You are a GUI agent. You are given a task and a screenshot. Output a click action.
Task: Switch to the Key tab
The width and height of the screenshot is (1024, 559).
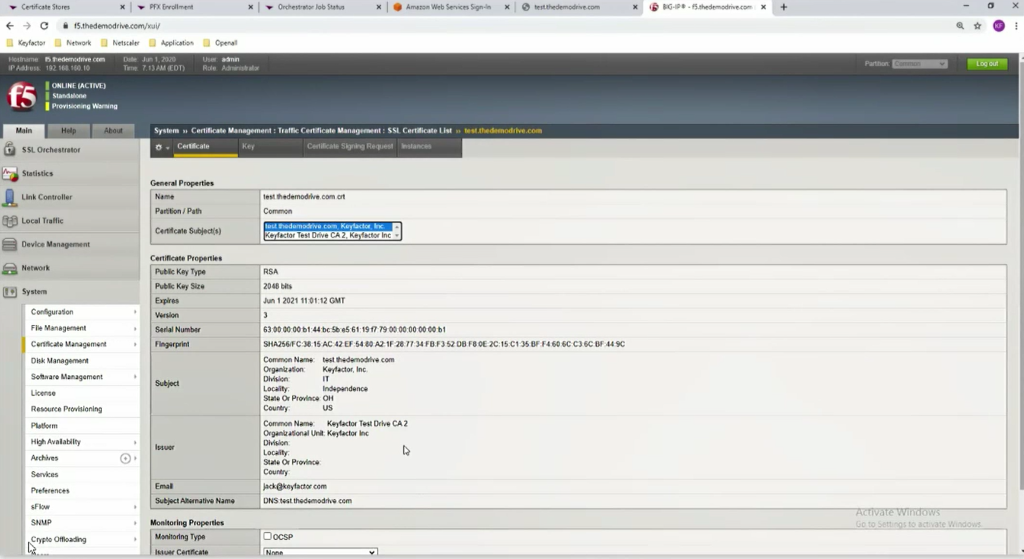[248, 147]
